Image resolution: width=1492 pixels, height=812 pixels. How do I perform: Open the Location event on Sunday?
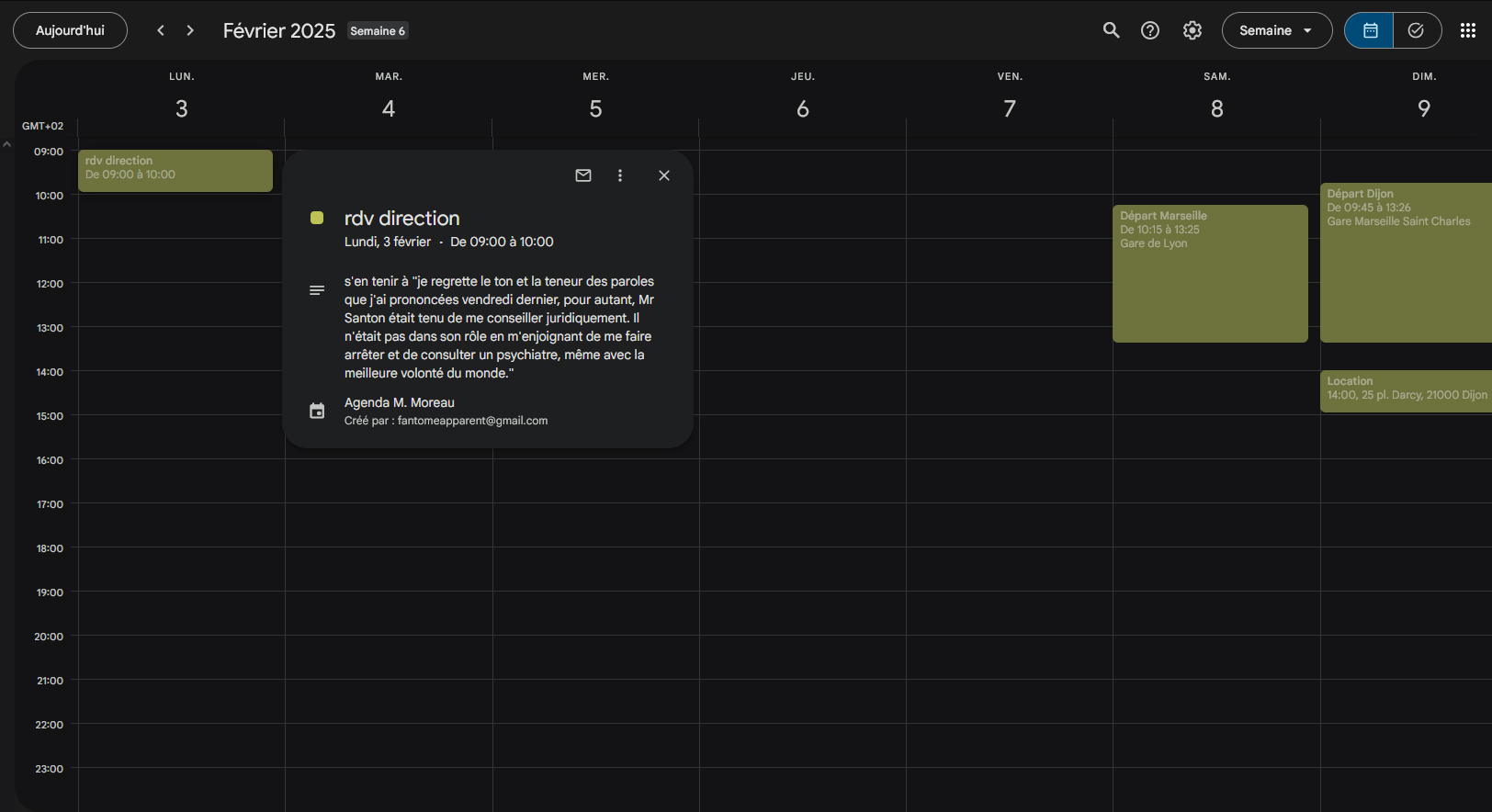(1406, 391)
